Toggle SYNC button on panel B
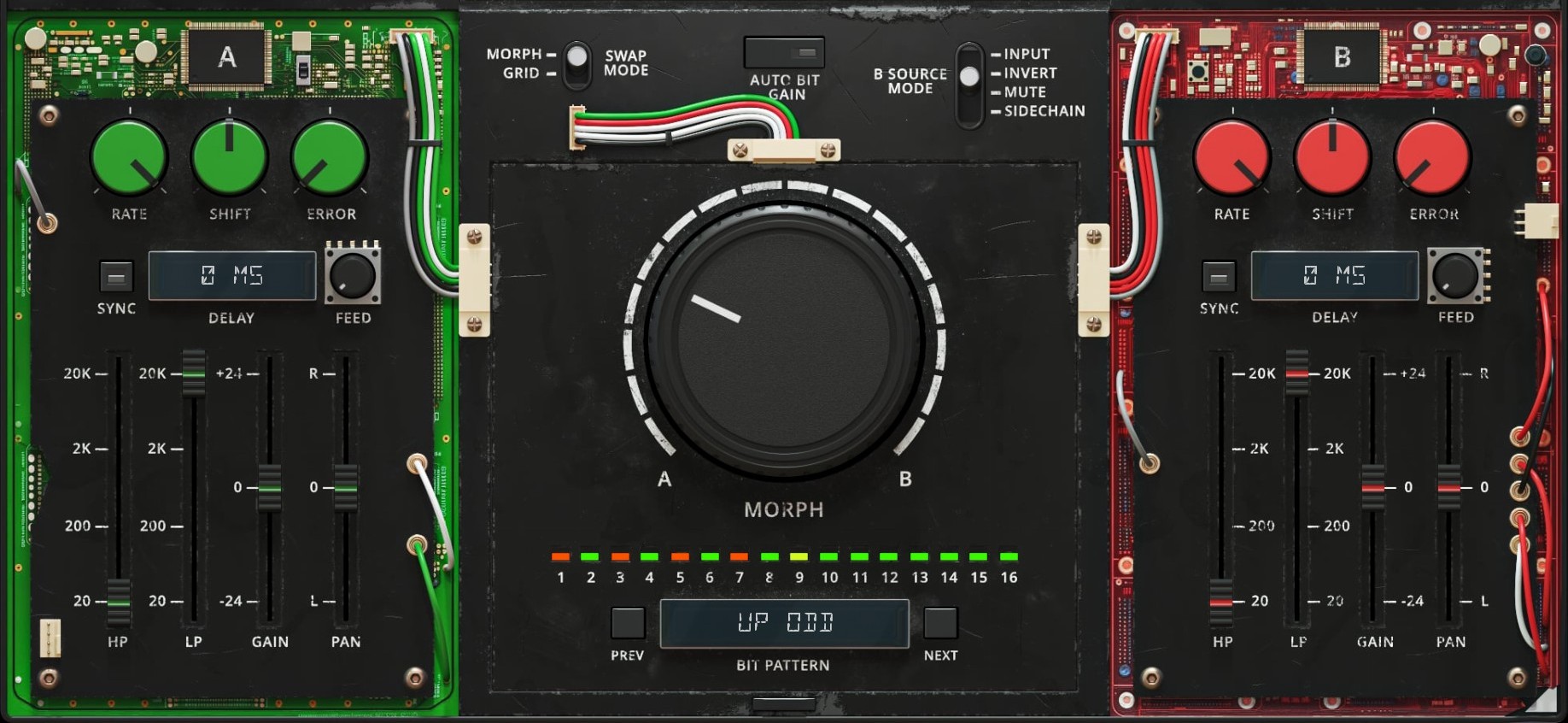Image resolution: width=1568 pixels, height=723 pixels. pos(1219,277)
